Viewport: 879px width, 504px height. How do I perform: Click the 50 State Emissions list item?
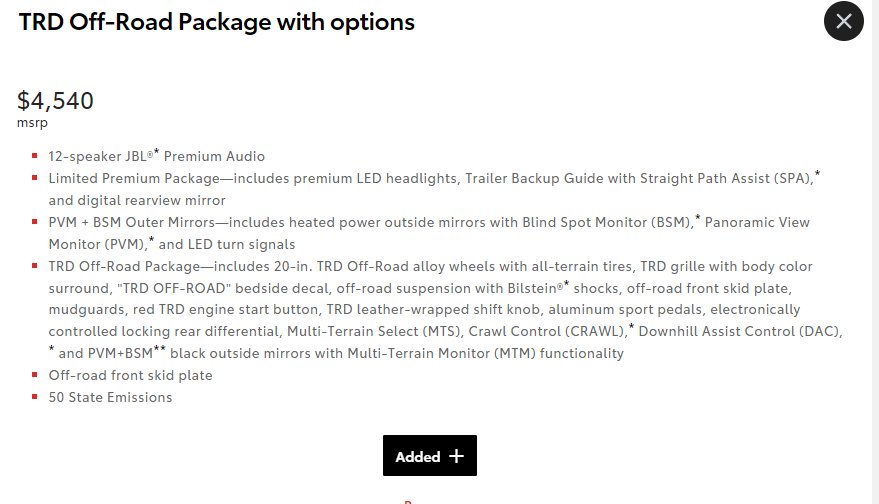pos(110,397)
